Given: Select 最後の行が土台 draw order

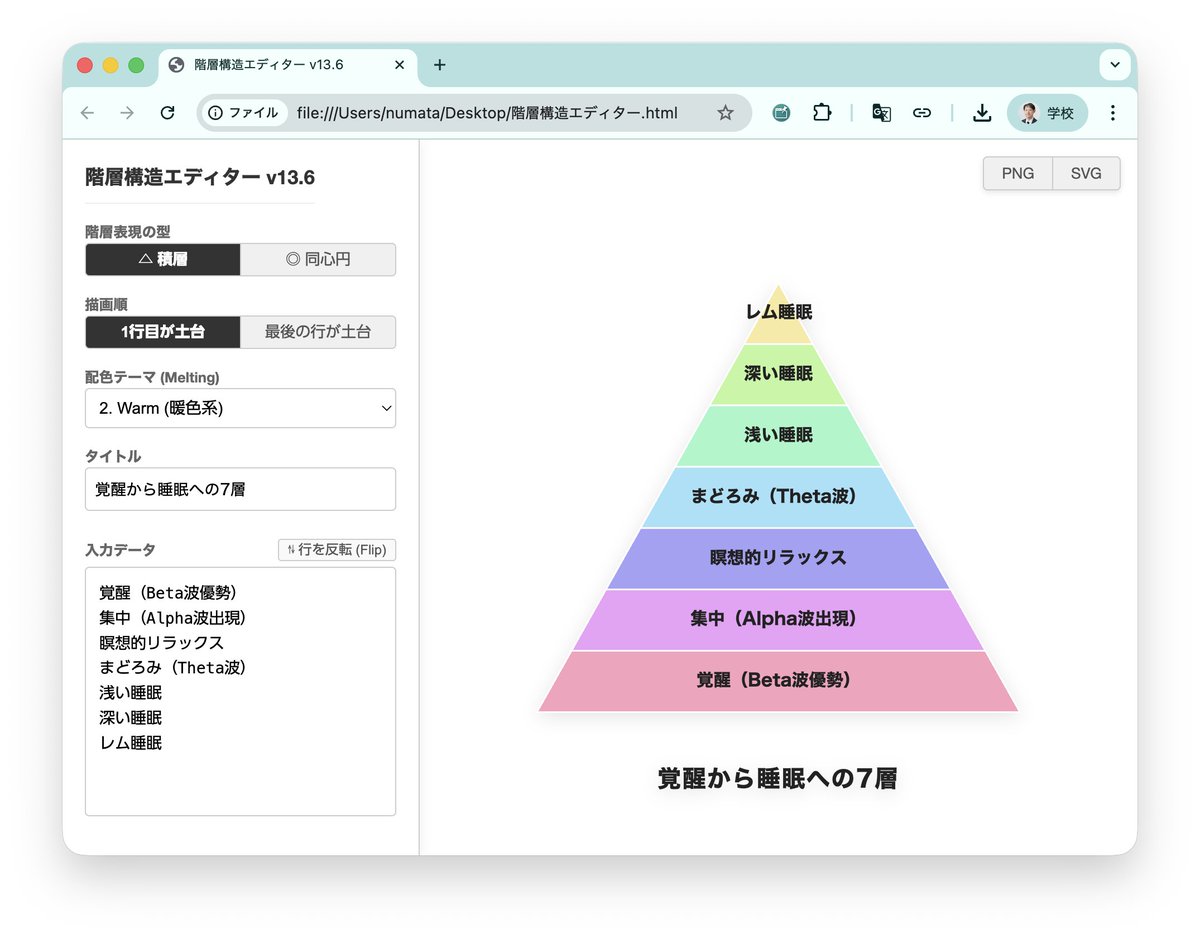Looking at the screenshot, I should point(318,332).
